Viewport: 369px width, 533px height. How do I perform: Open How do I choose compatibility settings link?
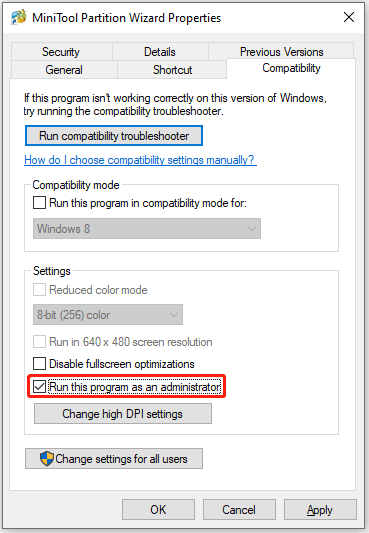[x=140, y=160]
